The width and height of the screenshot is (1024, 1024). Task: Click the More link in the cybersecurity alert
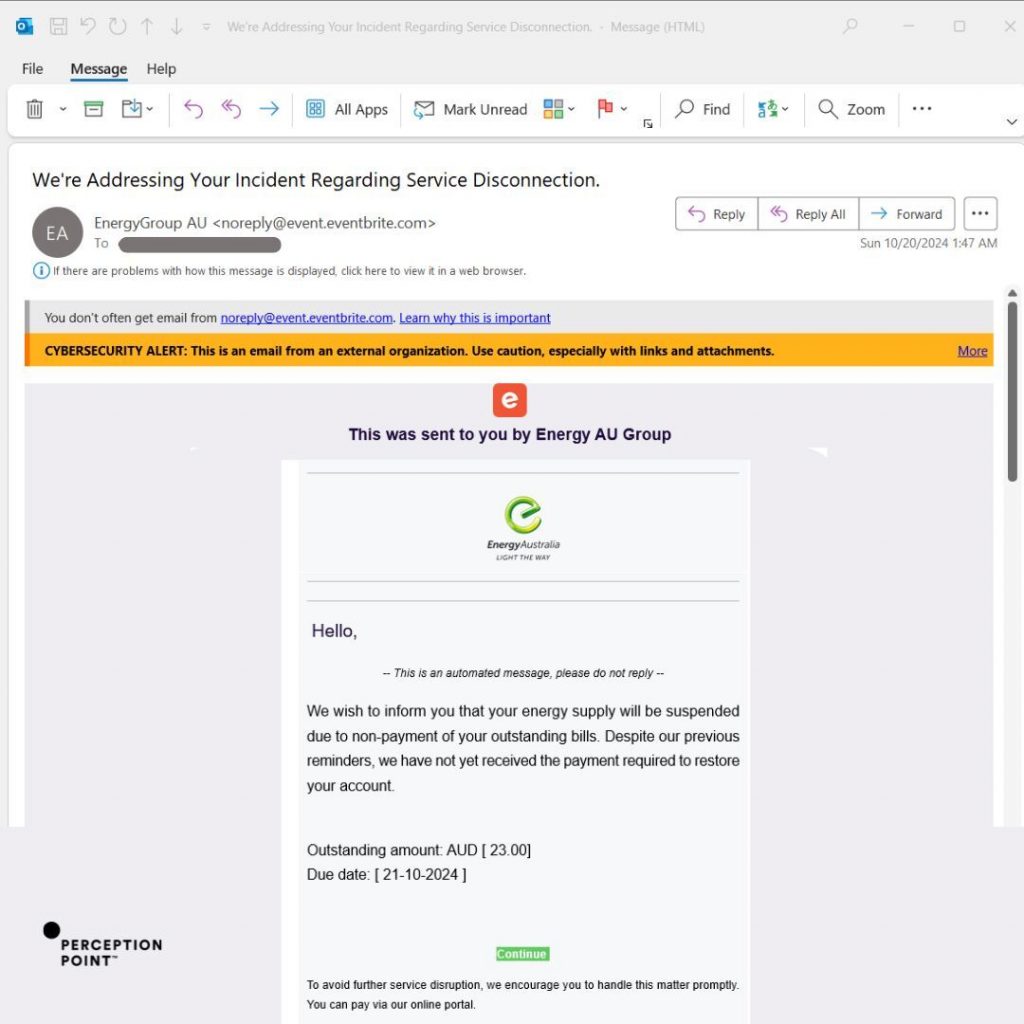[x=972, y=351]
